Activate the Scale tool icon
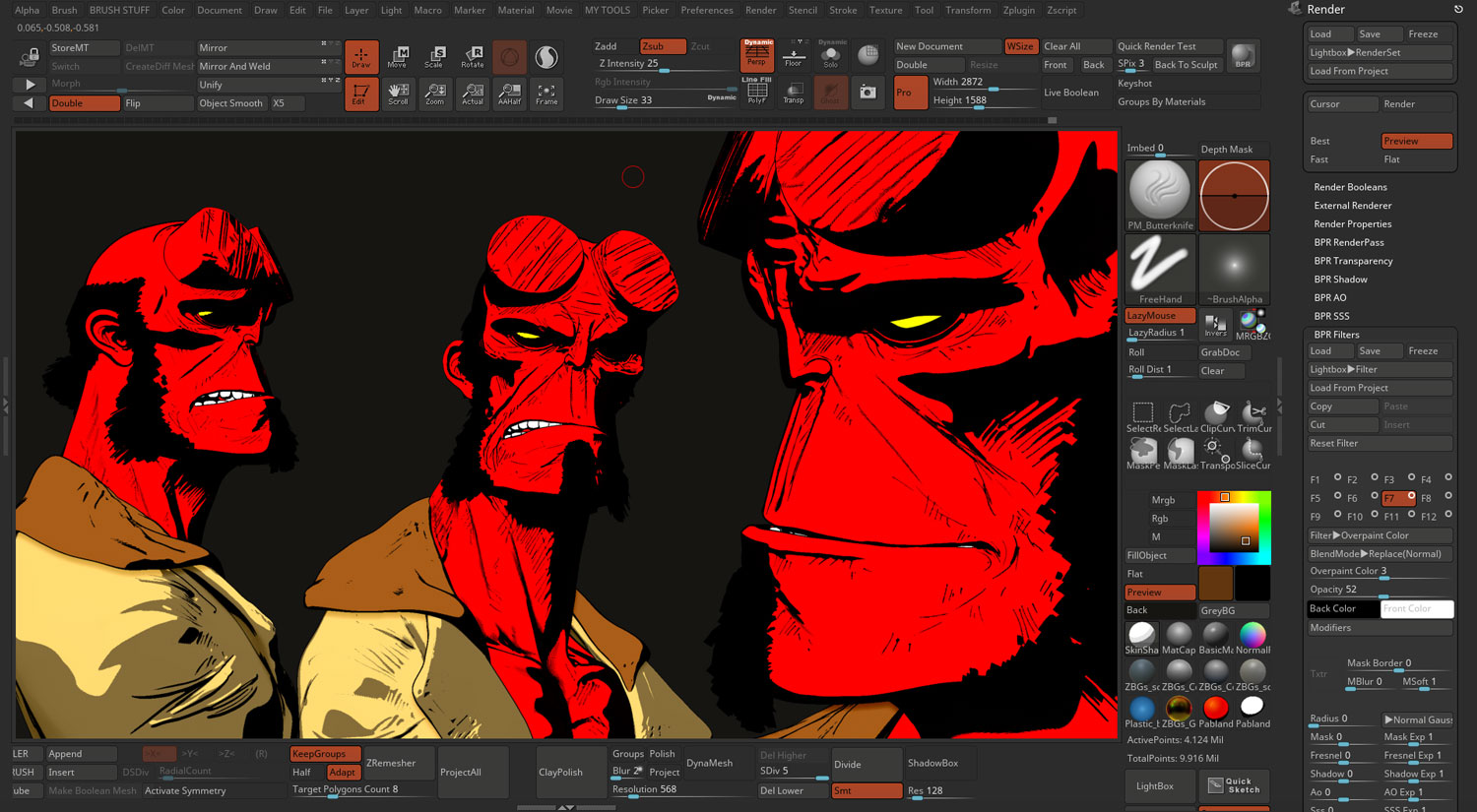This screenshot has height=812, width=1477. [434, 56]
